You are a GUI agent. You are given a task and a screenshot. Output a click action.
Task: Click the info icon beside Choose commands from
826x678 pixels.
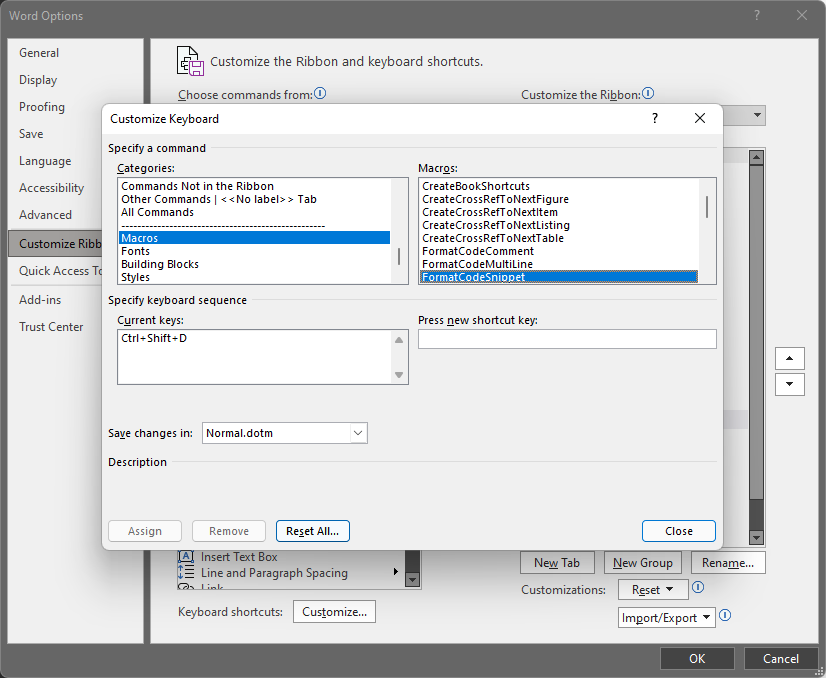[x=320, y=94]
